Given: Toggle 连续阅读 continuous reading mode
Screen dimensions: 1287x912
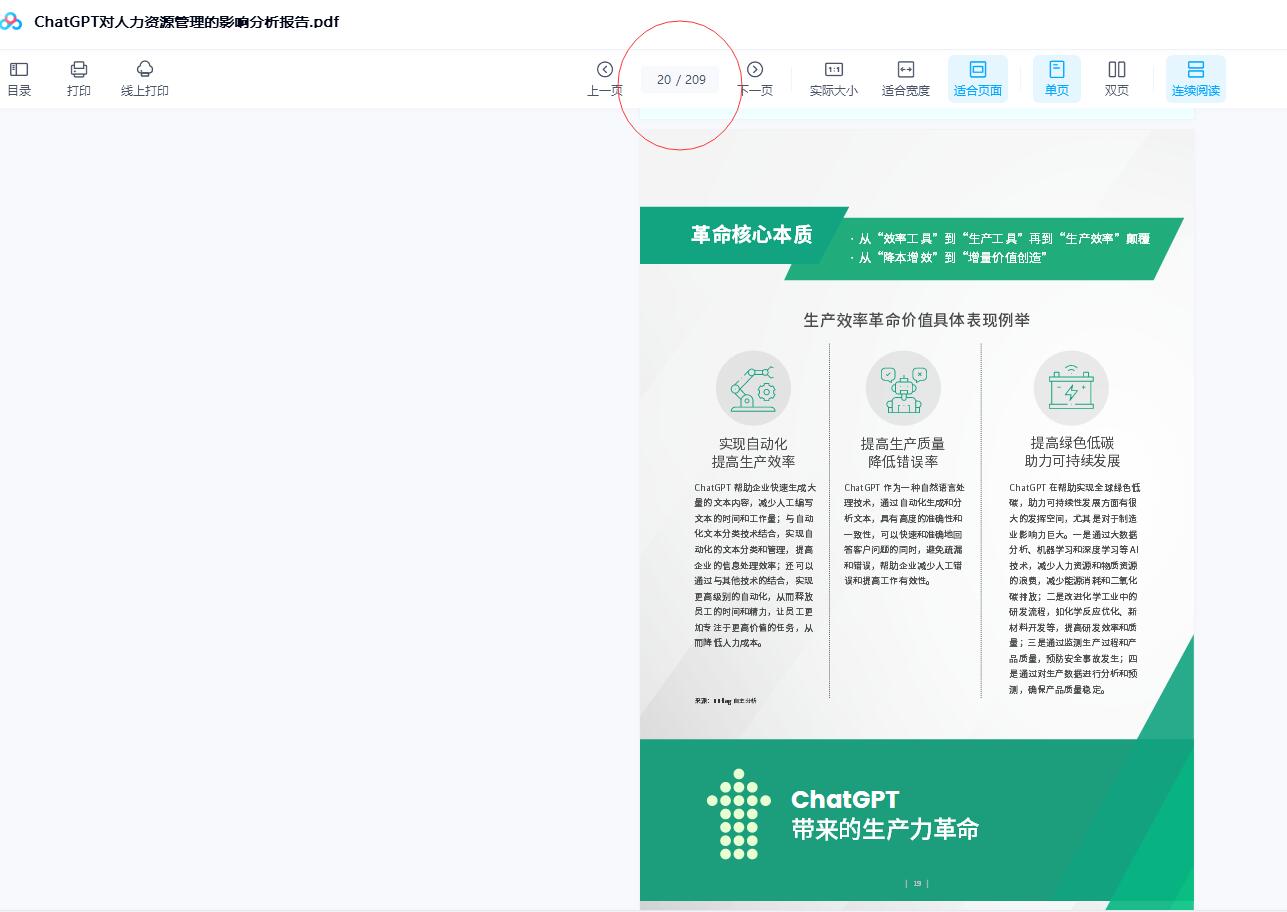Looking at the screenshot, I should coord(1195,79).
